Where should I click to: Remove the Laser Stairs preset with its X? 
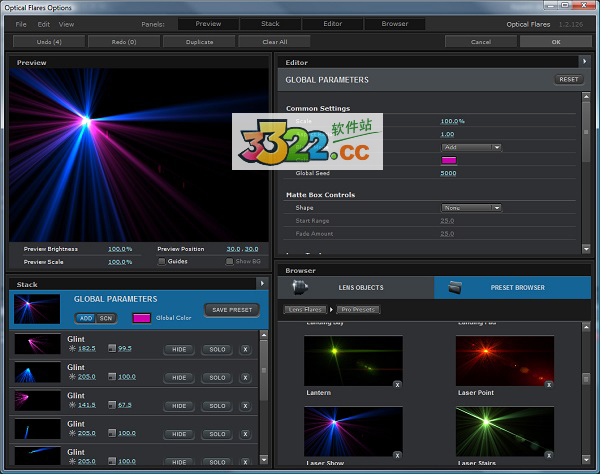[x=549, y=455]
